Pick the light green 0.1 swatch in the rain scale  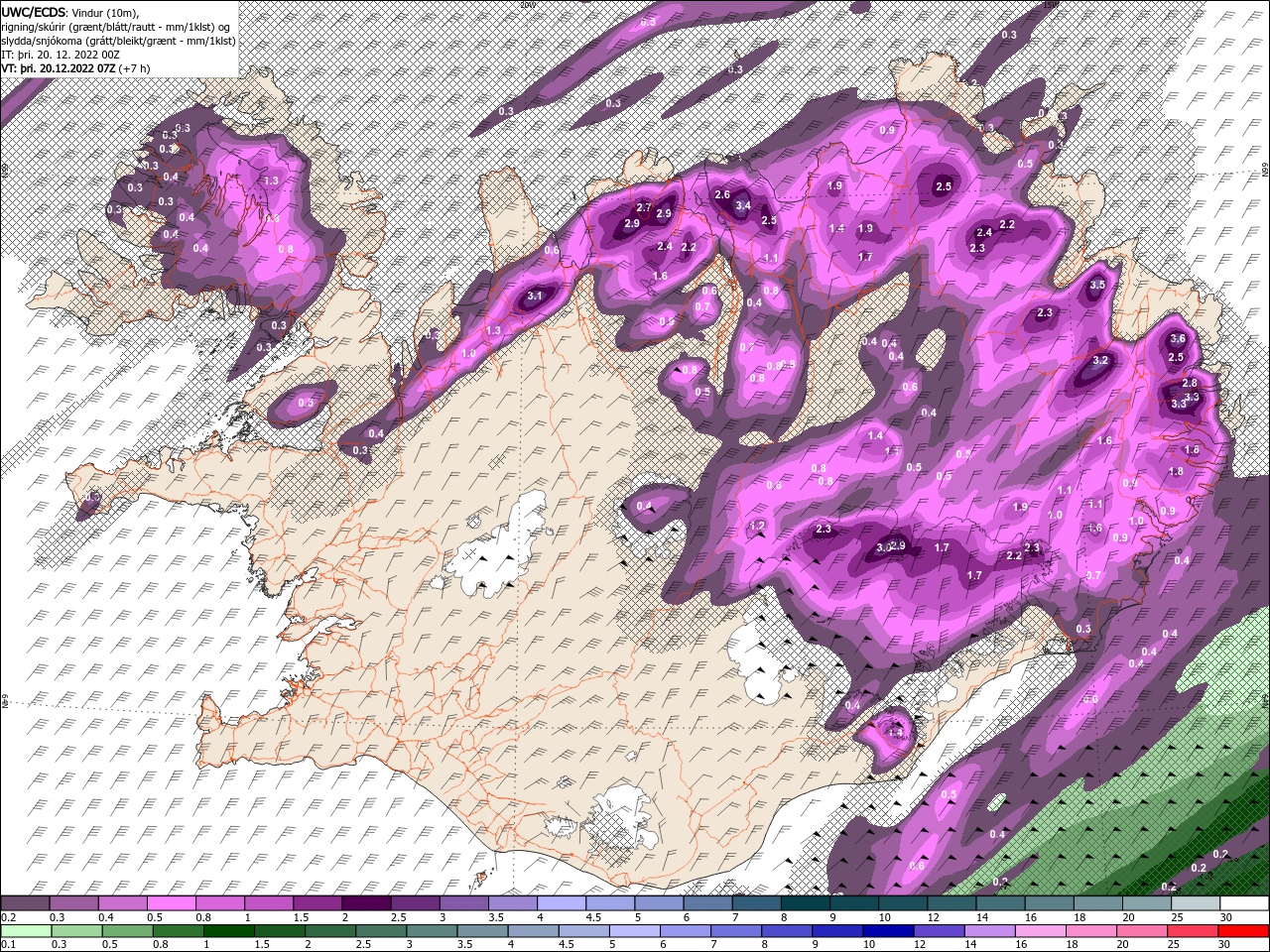(x=26, y=931)
